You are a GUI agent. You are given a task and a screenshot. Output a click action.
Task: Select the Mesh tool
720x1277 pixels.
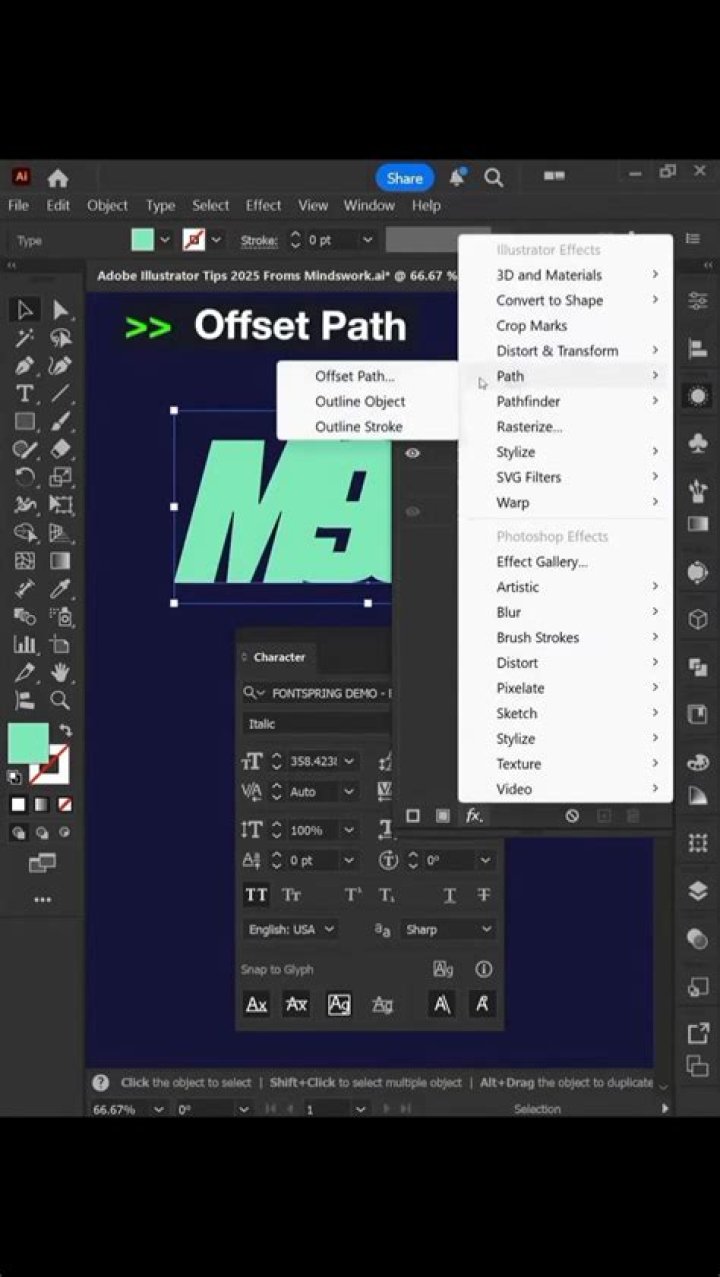25,561
